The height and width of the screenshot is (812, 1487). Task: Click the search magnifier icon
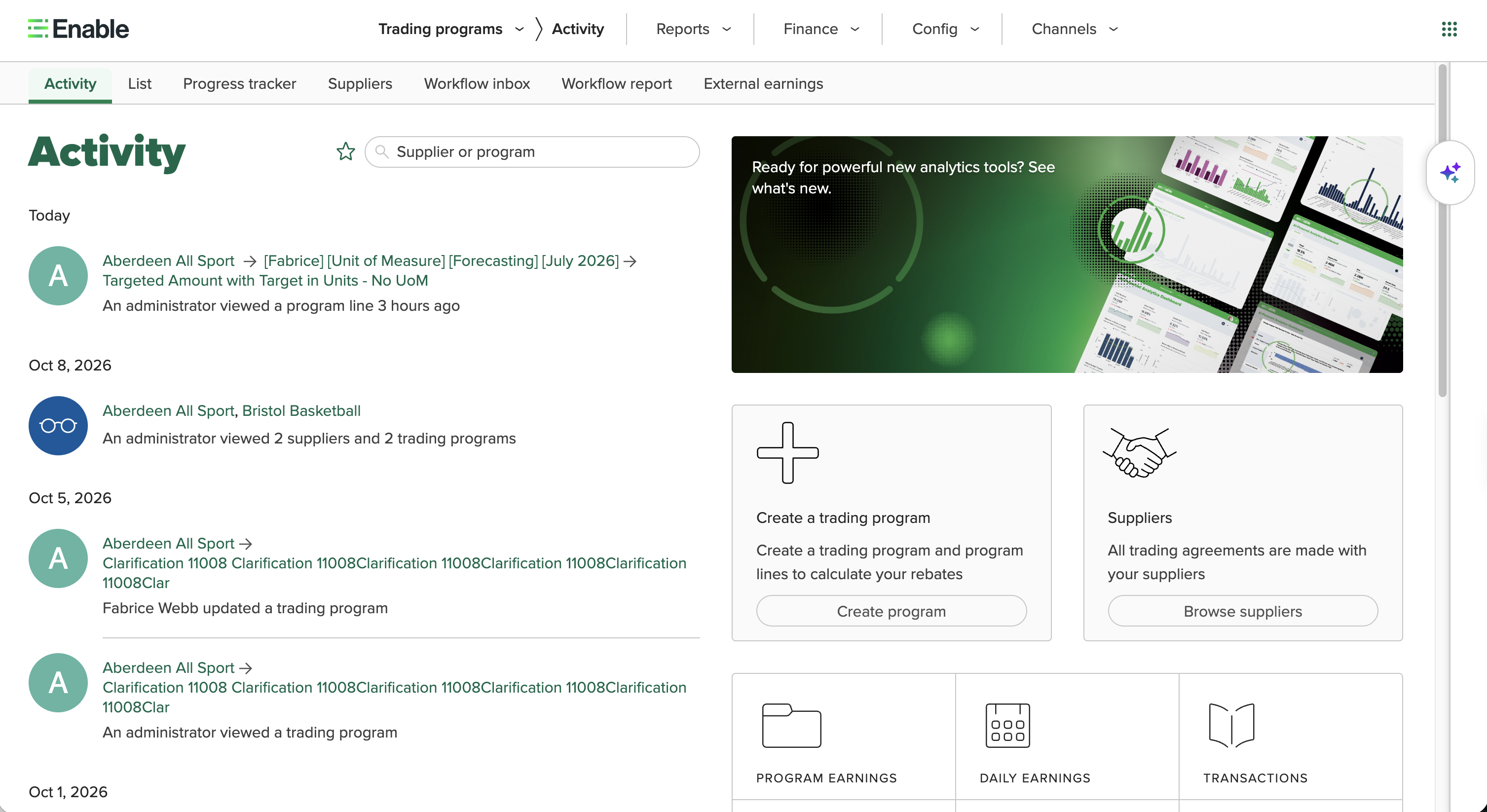381,151
